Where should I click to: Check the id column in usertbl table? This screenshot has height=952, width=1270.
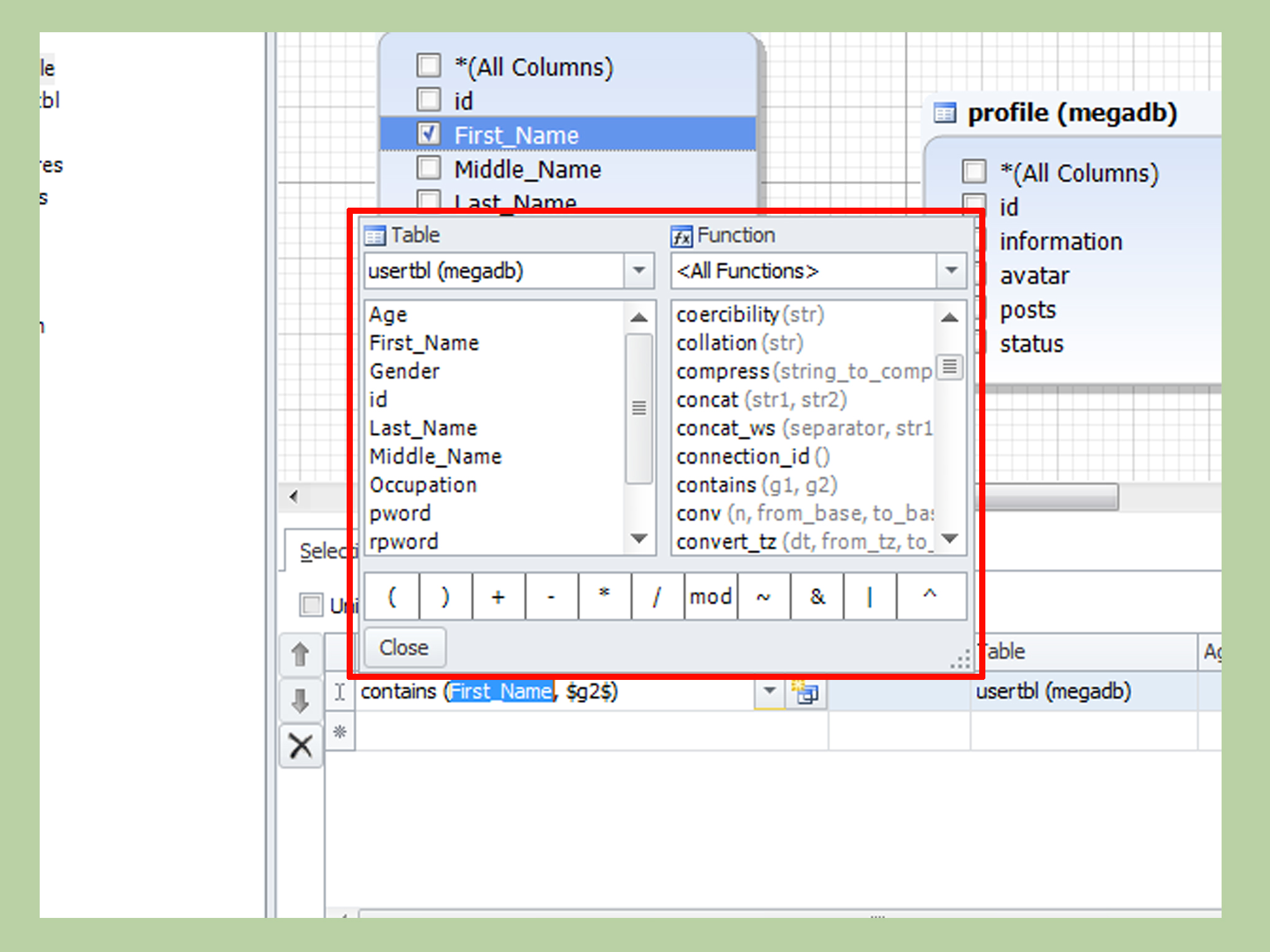click(x=429, y=99)
